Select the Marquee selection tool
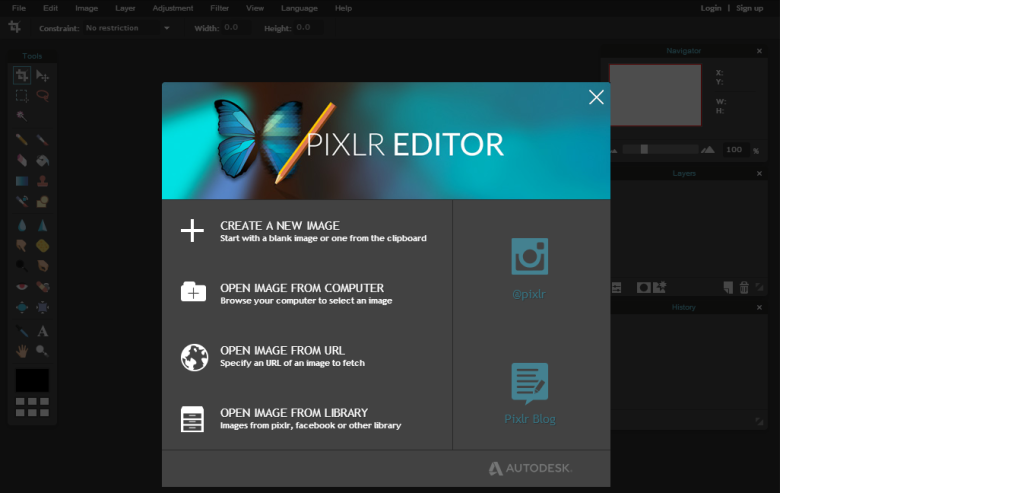The width and height of the screenshot is (1024, 493). (22, 95)
